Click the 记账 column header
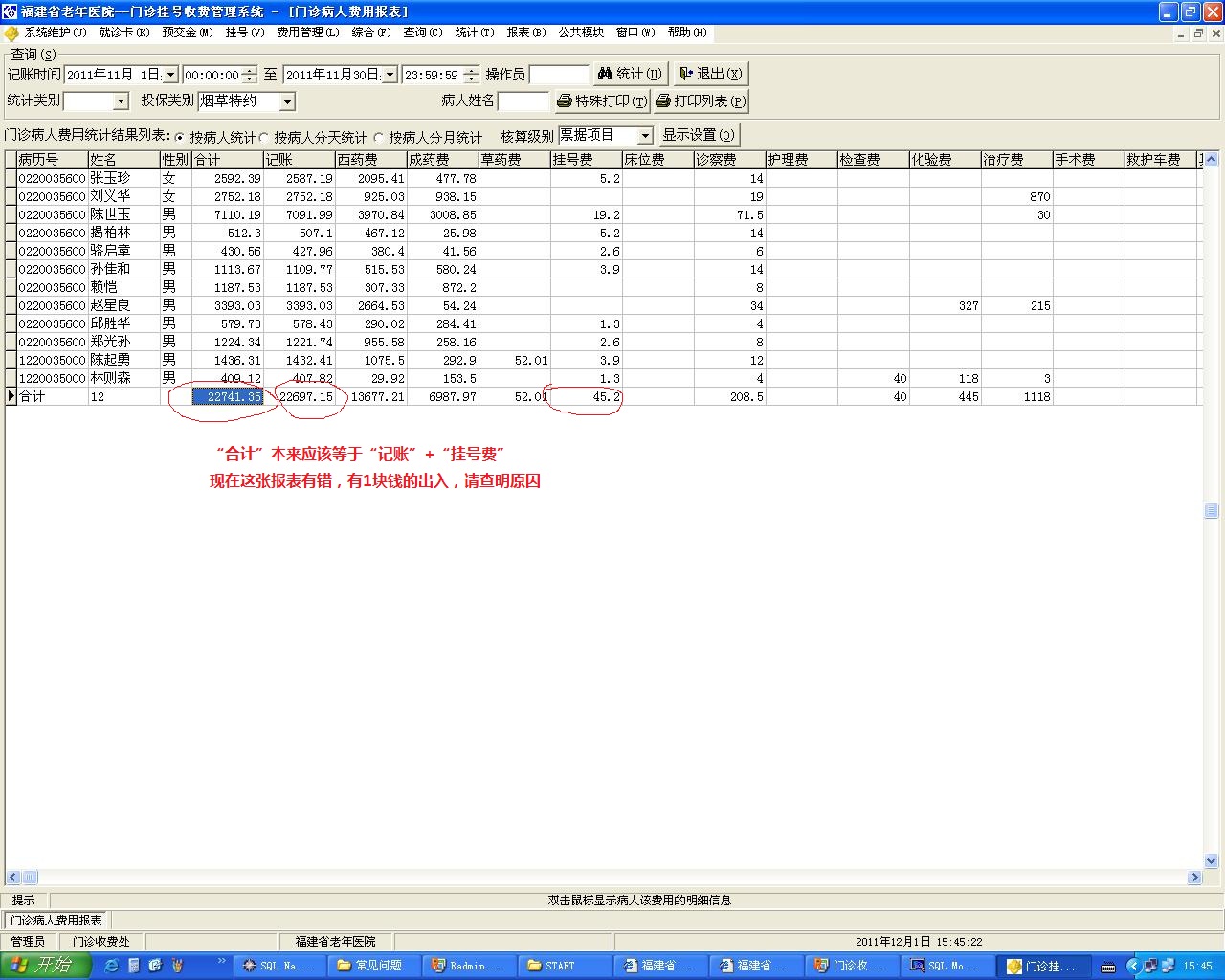 pyautogui.click(x=299, y=160)
